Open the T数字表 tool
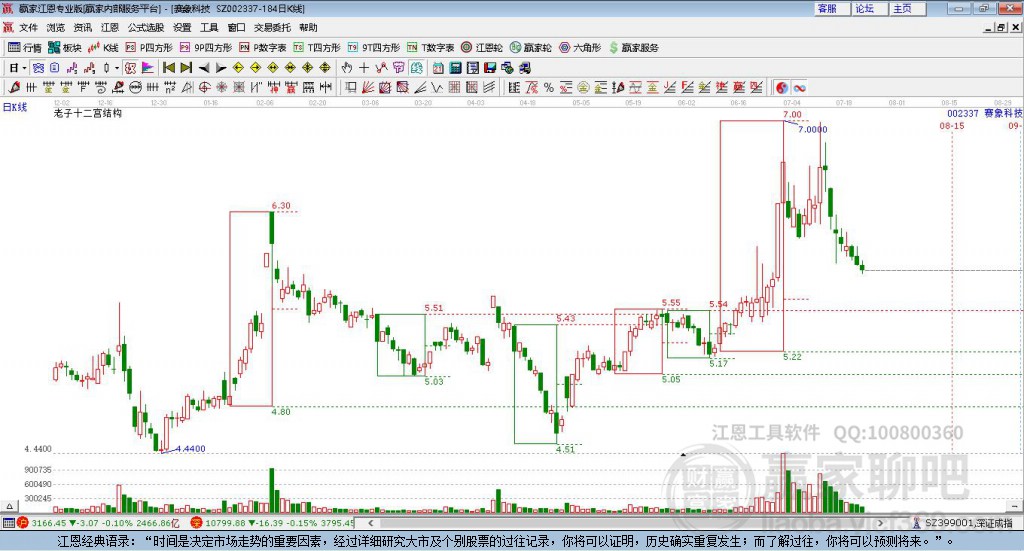Screen dimensions: 1024x551 430,48
